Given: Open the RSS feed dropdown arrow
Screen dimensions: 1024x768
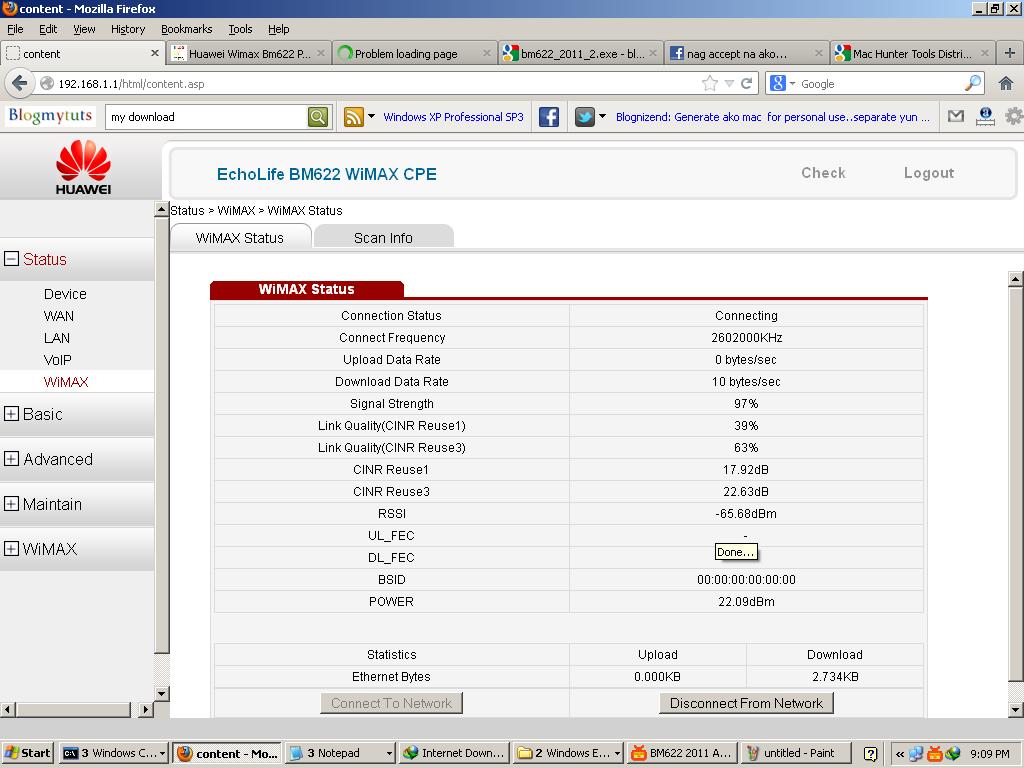Looking at the screenshot, I should (372, 116).
